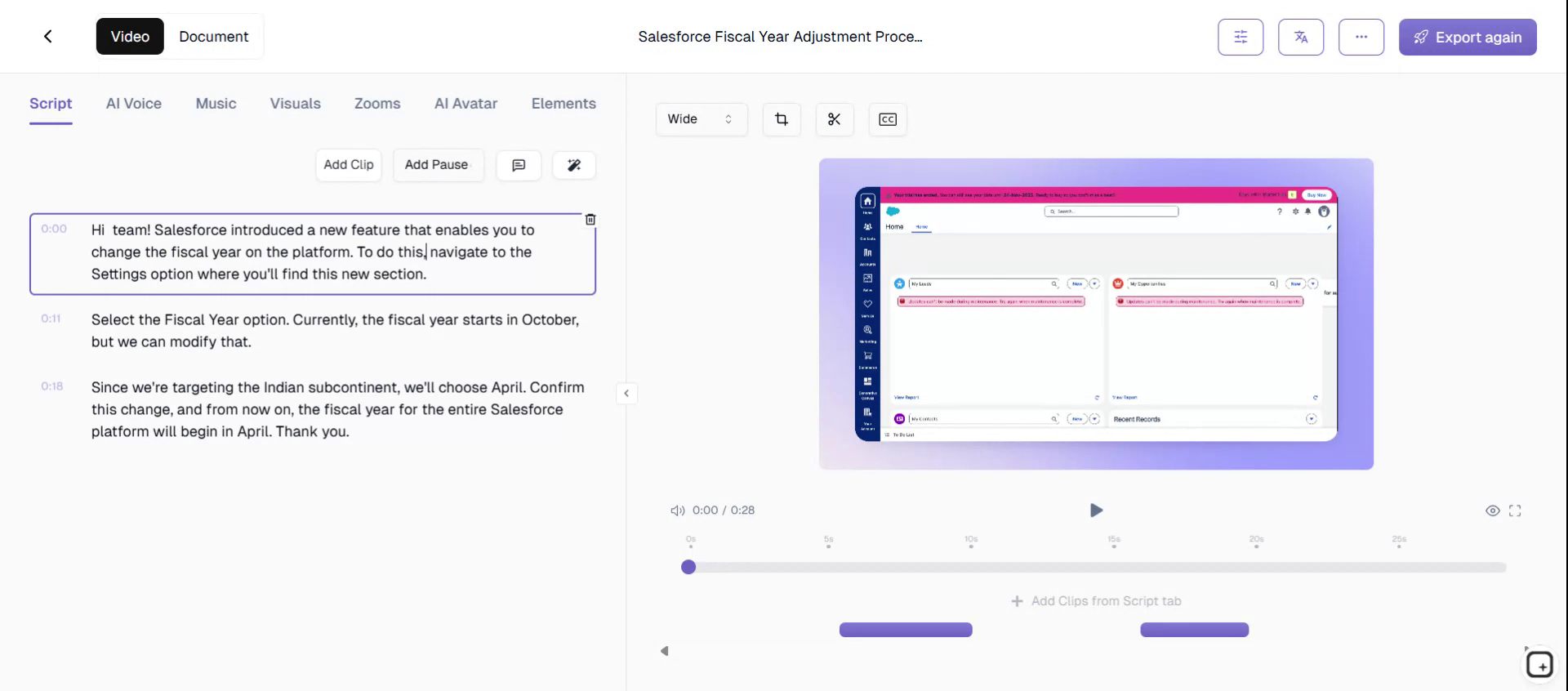Open the Elements tab
Viewport: 1568px width, 691px height.
[x=563, y=104]
